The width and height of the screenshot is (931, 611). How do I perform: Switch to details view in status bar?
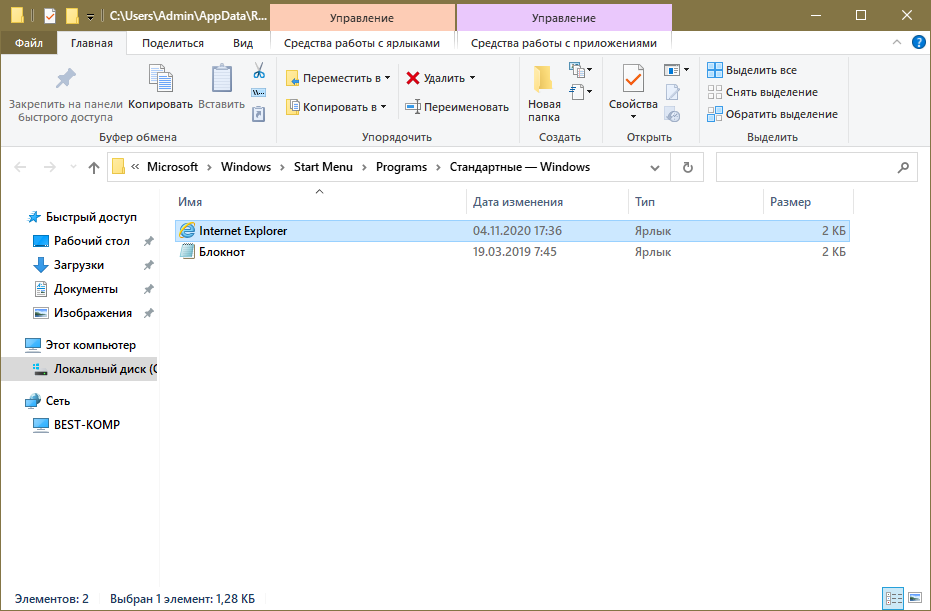893,598
